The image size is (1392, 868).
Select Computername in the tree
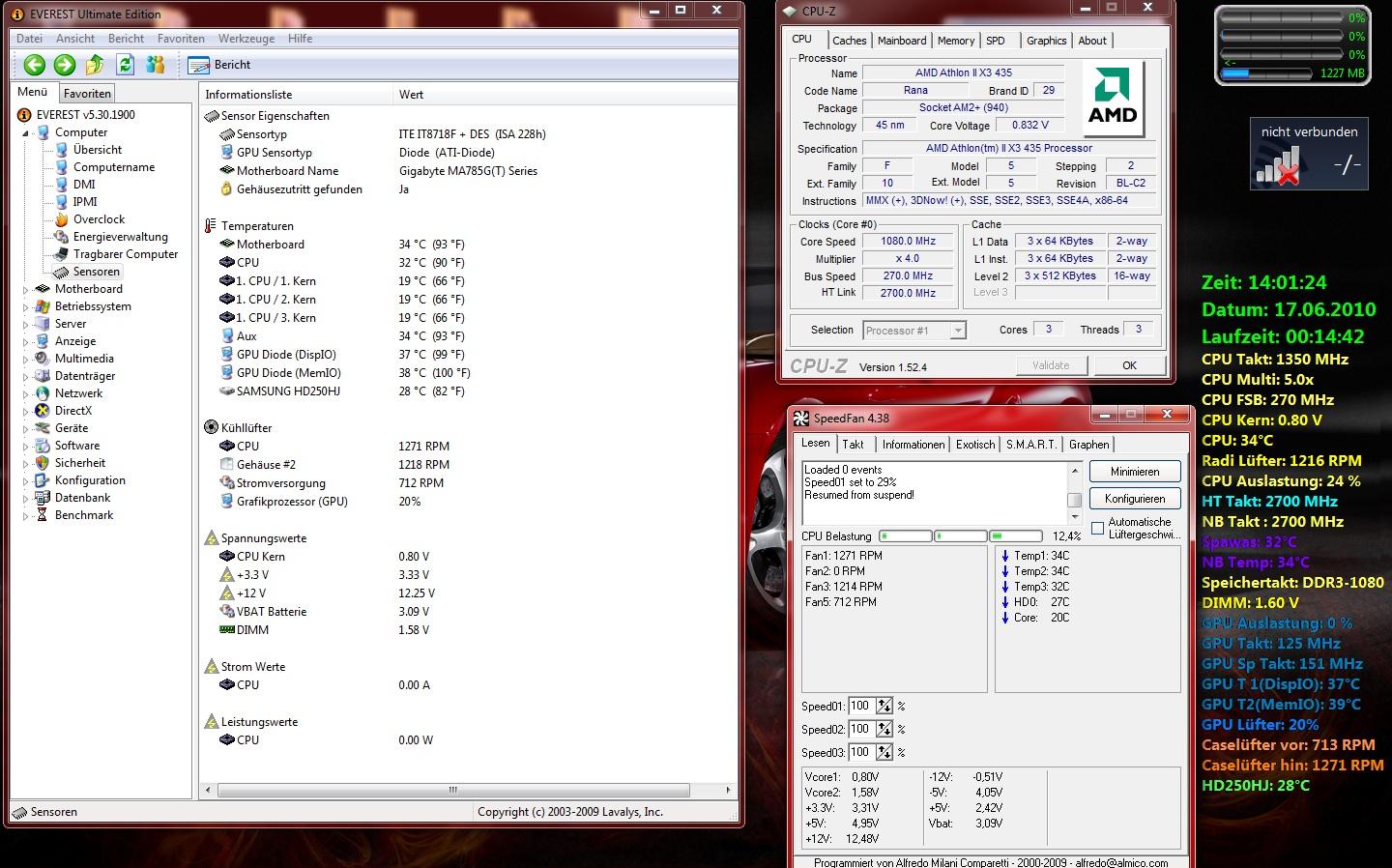114,167
